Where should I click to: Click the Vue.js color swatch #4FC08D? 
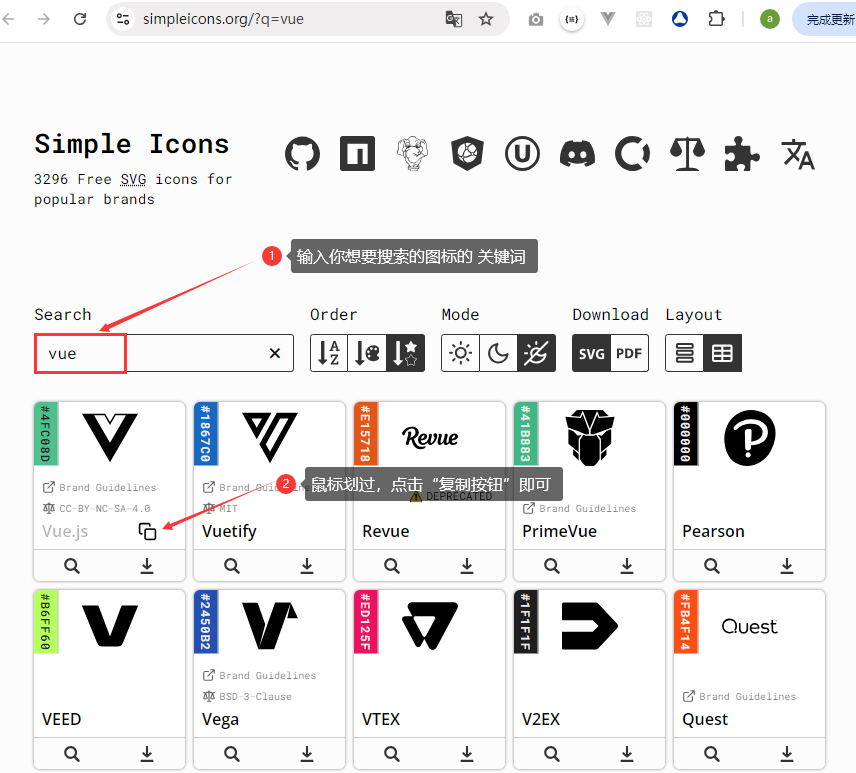tap(46, 434)
